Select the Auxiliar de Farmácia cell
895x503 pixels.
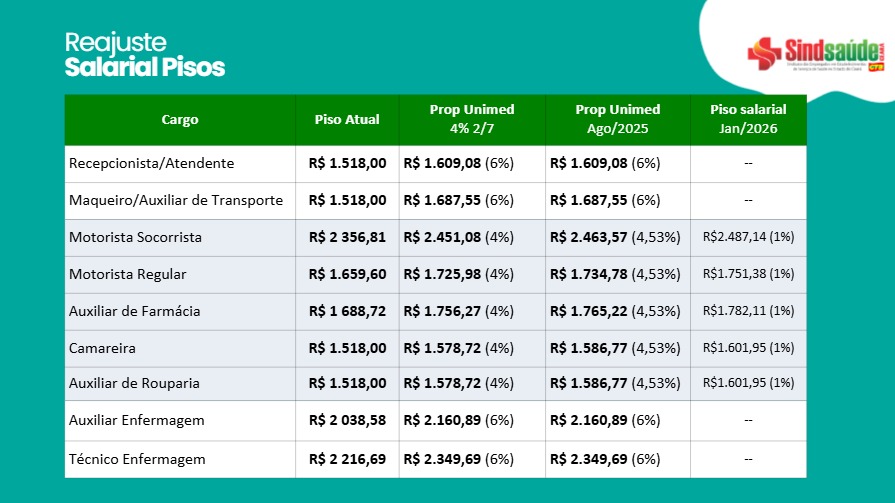[x=134, y=311]
